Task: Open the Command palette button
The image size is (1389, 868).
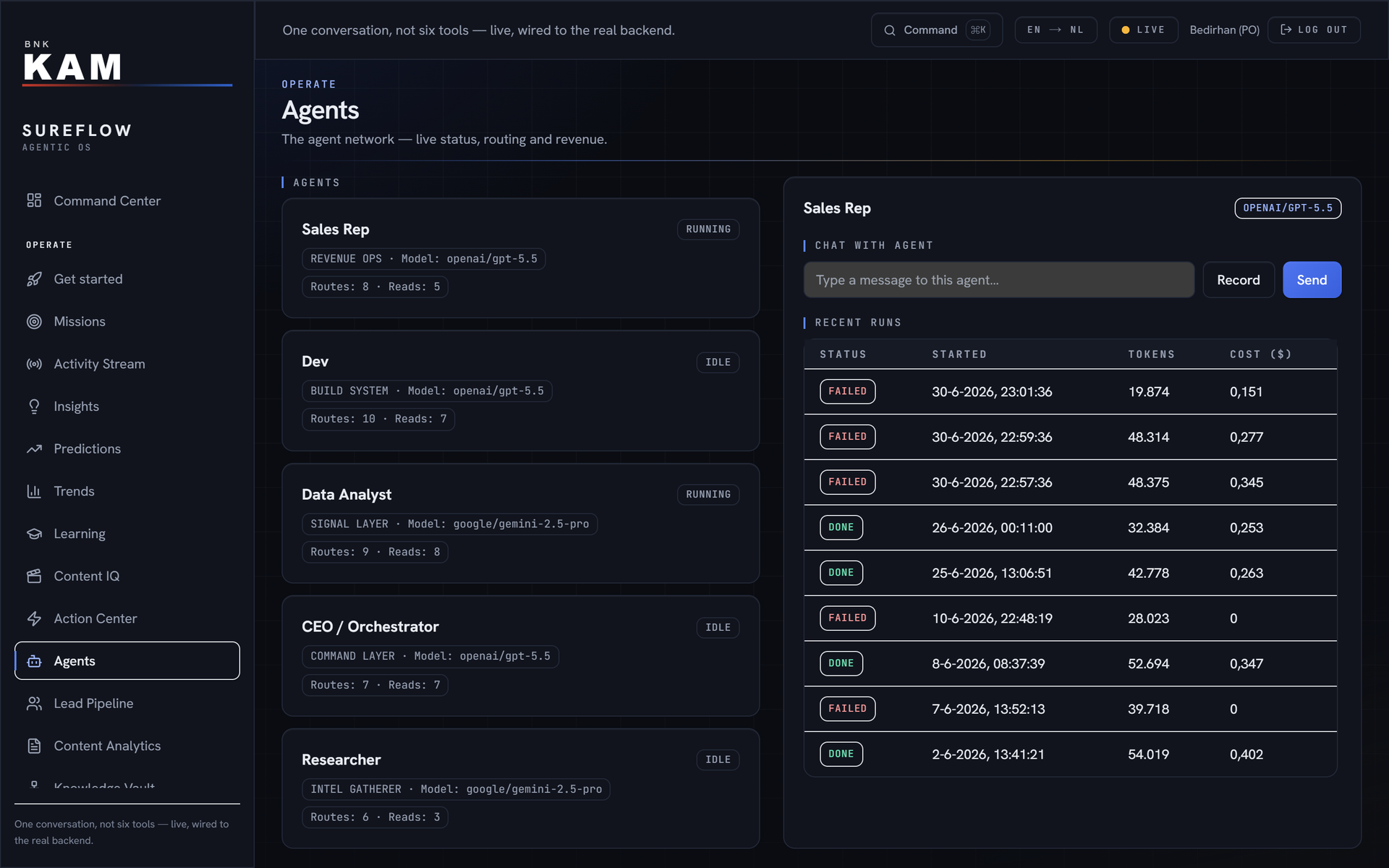Action: [936, 30]
